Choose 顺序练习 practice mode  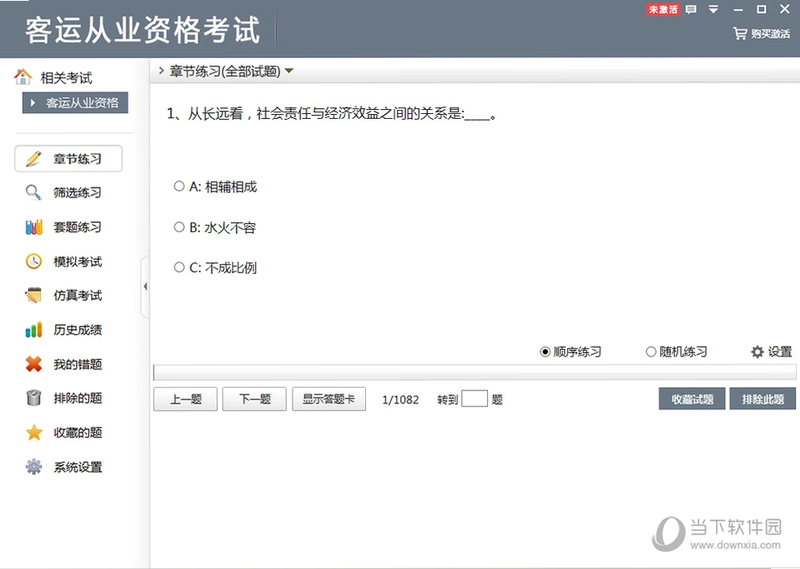[x=545, y=352]
